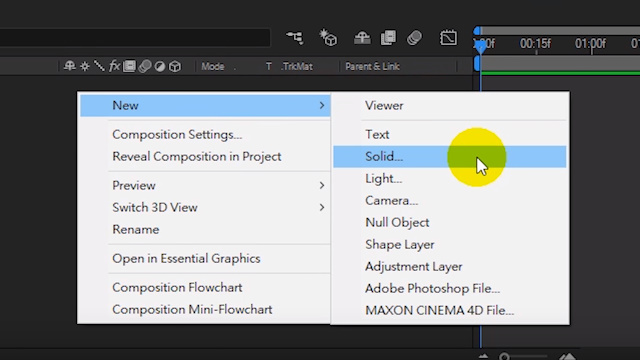This screenshot has width=640, height=360.
Task: Open the New submenu entry
Action: [x=205, y=105]
